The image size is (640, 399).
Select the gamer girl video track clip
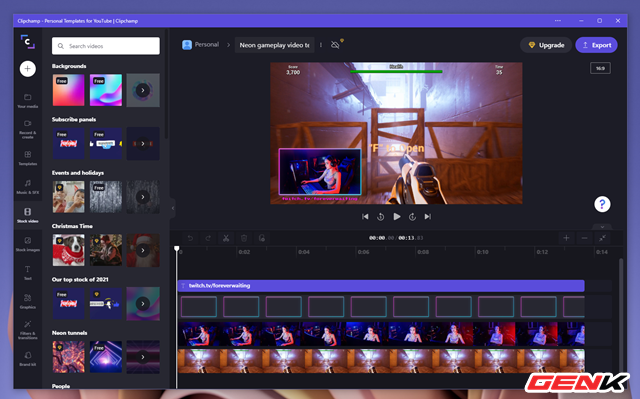coord(381,334)
